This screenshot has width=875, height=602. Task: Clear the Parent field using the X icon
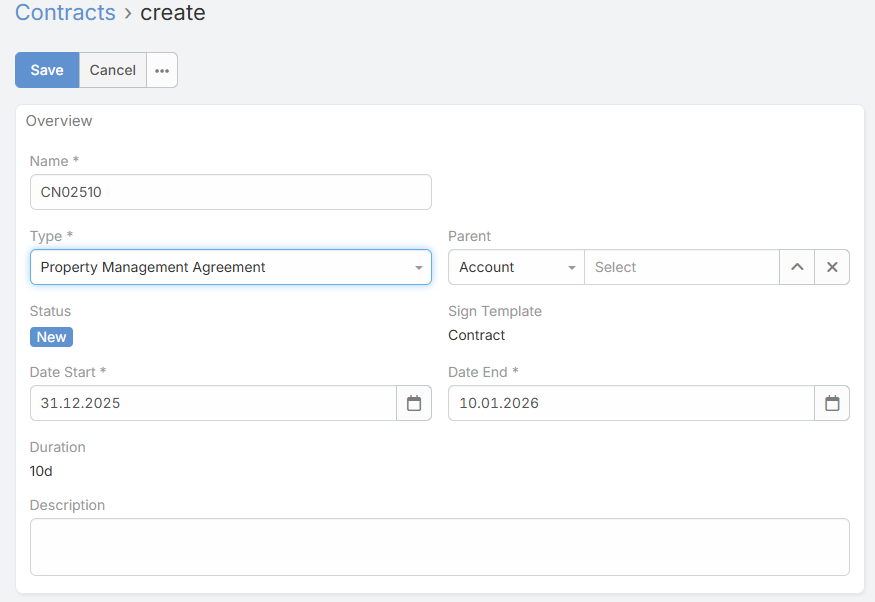coord(832,267)
